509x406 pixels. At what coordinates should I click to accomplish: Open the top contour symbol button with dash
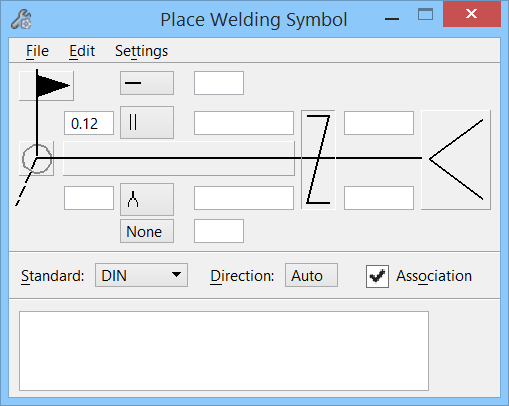[x=147, y=83]
